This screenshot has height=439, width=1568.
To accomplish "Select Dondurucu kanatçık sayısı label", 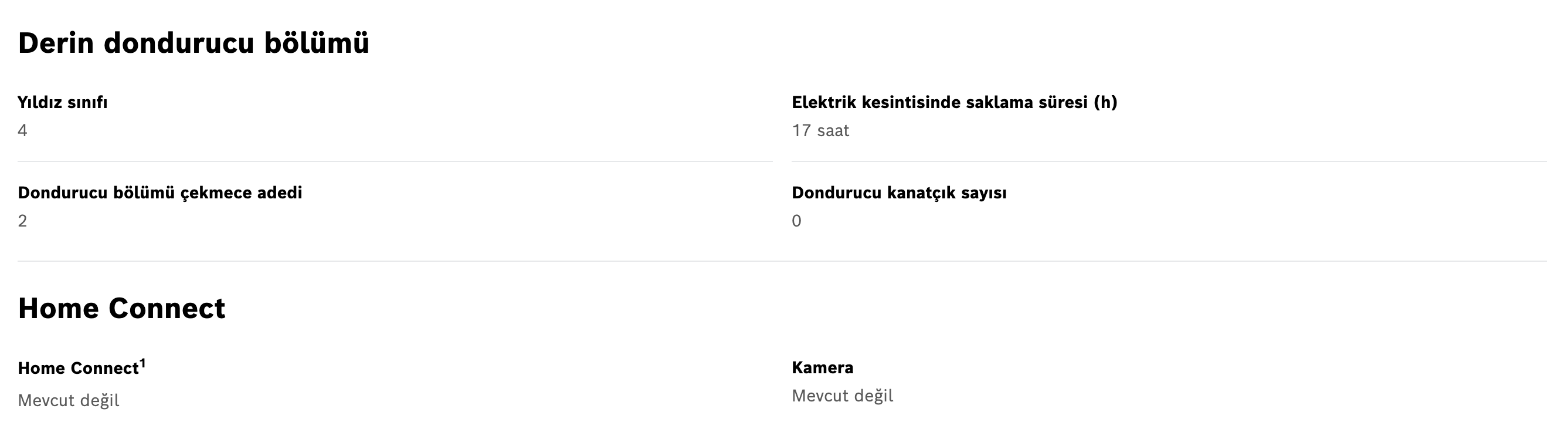I will pos(899,193).
